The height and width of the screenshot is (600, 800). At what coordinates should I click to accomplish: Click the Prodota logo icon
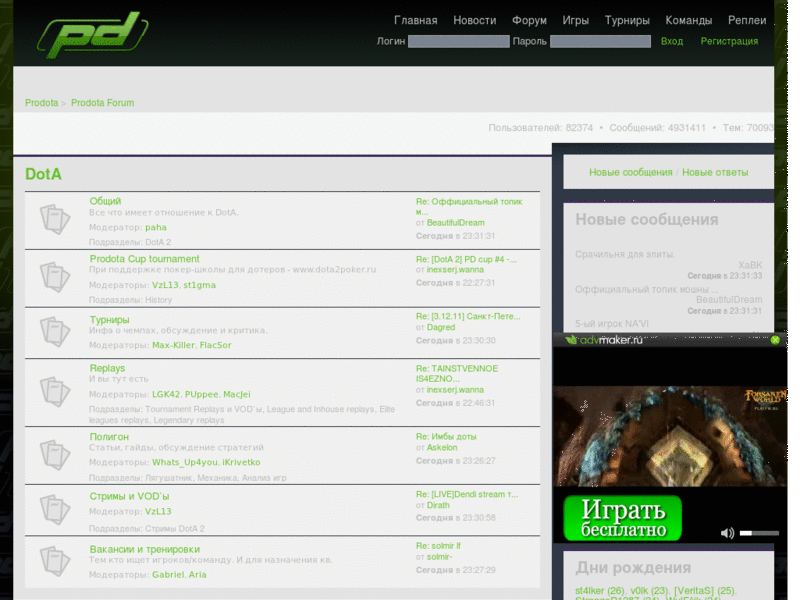pyautogui.click(x=95, y=32)
